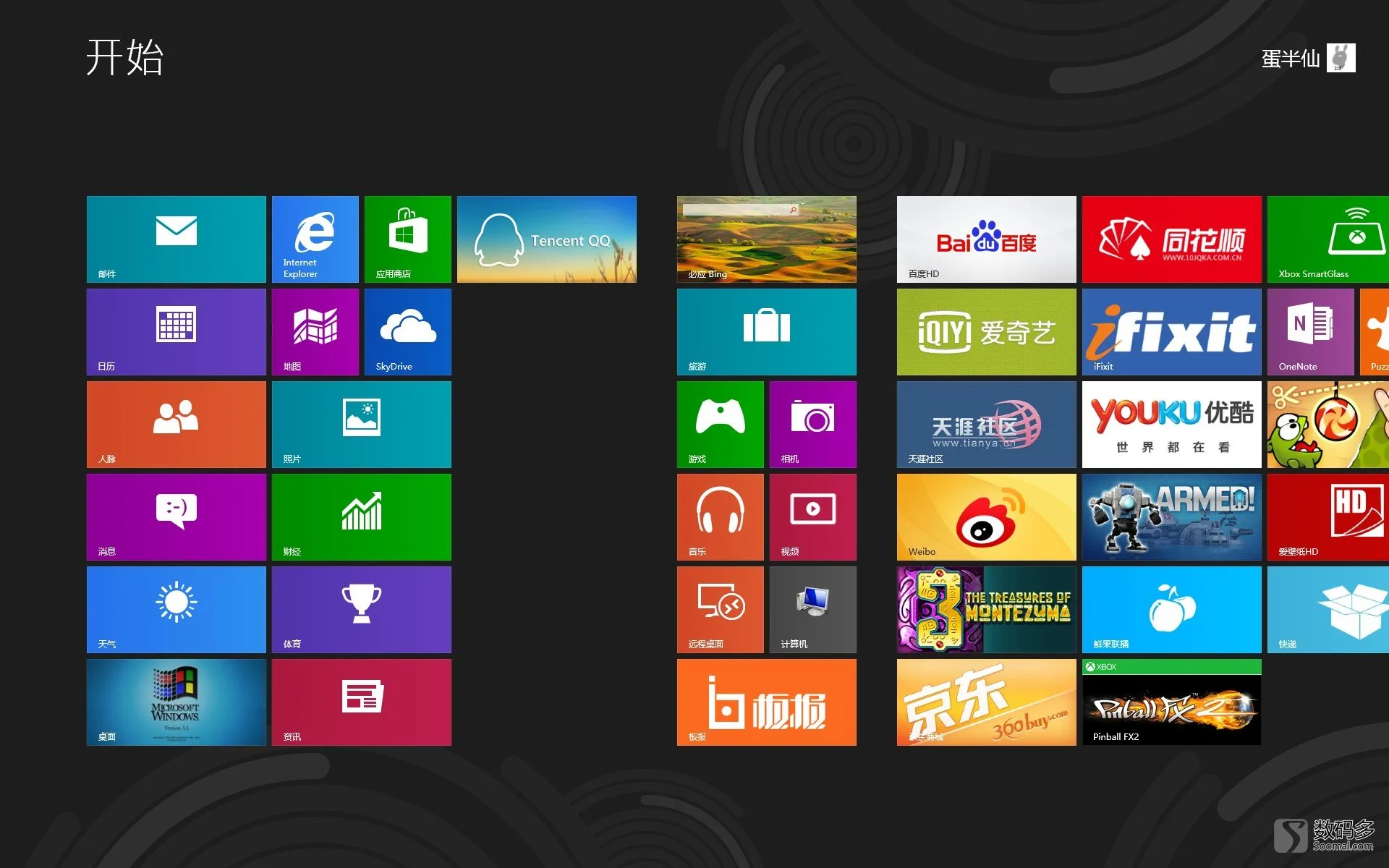Open the Xbox SmartGlass tile
The width and height of the screenshot is (1389, 868).
click(x=1328, y=239)
